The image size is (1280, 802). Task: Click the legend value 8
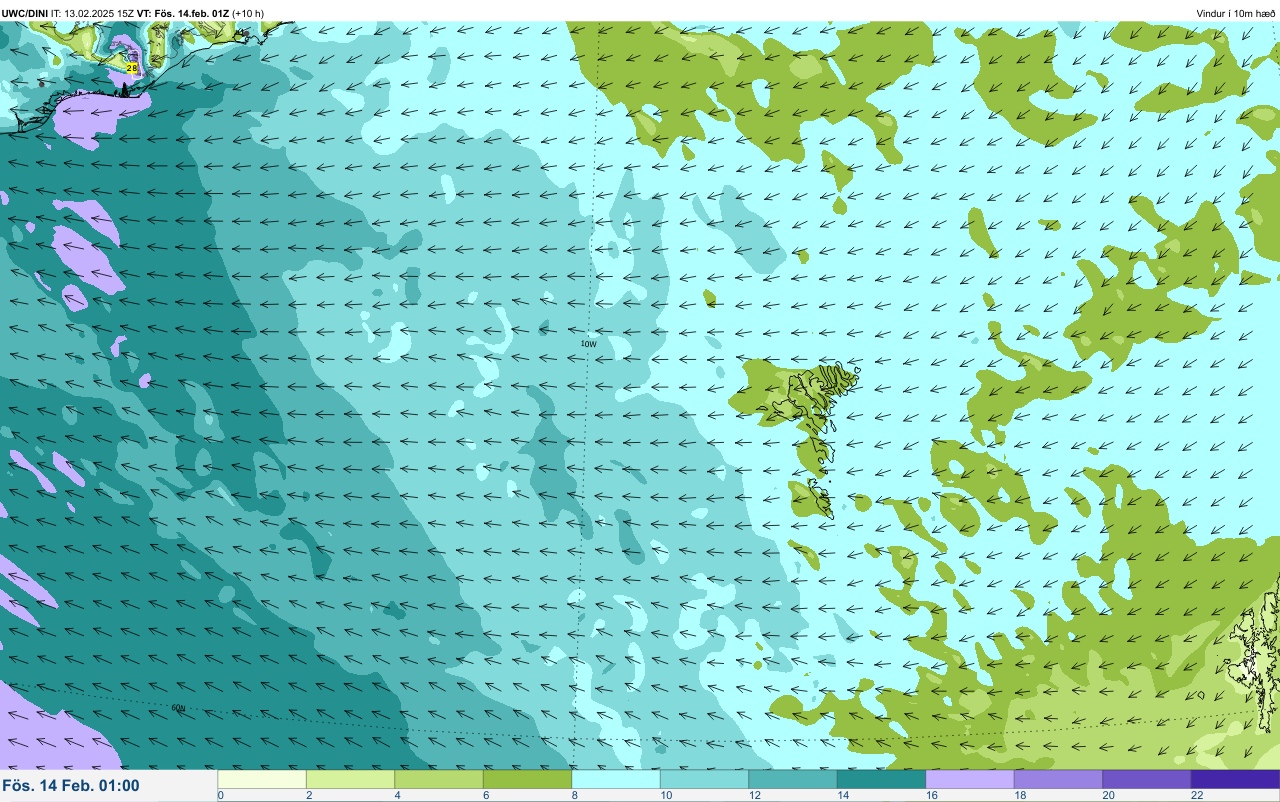575,796
